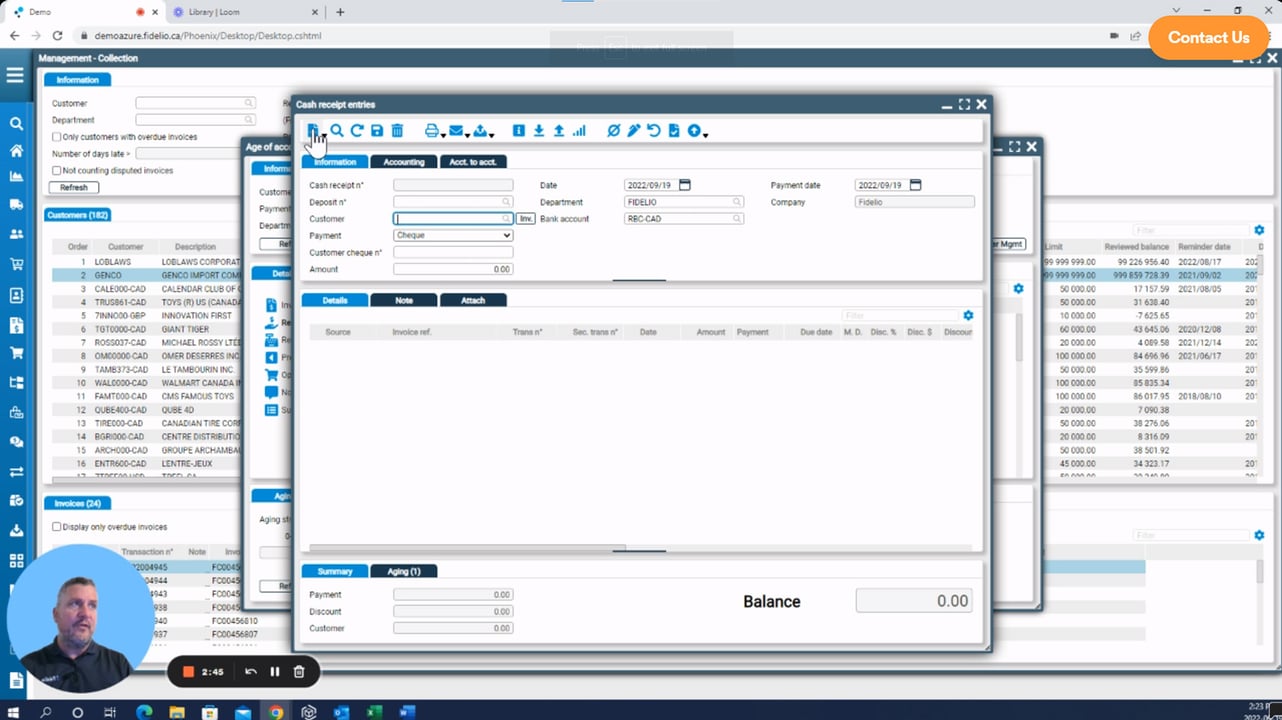Click the Refresh arrow icon in Cash receipt toolbar
The image size is (1282, 720).
(x=357, y=131)
